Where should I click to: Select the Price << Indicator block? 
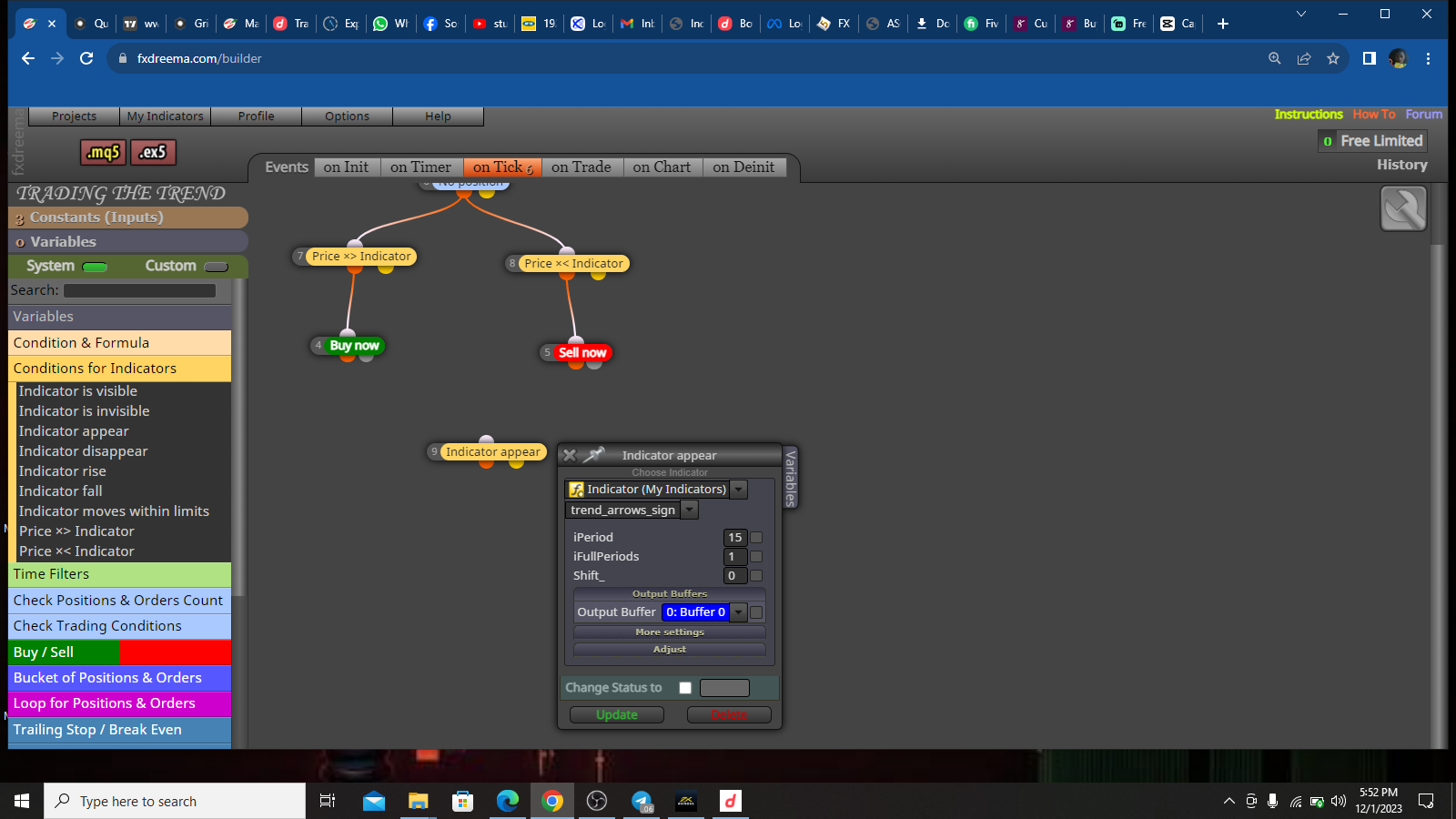(573, 264)
